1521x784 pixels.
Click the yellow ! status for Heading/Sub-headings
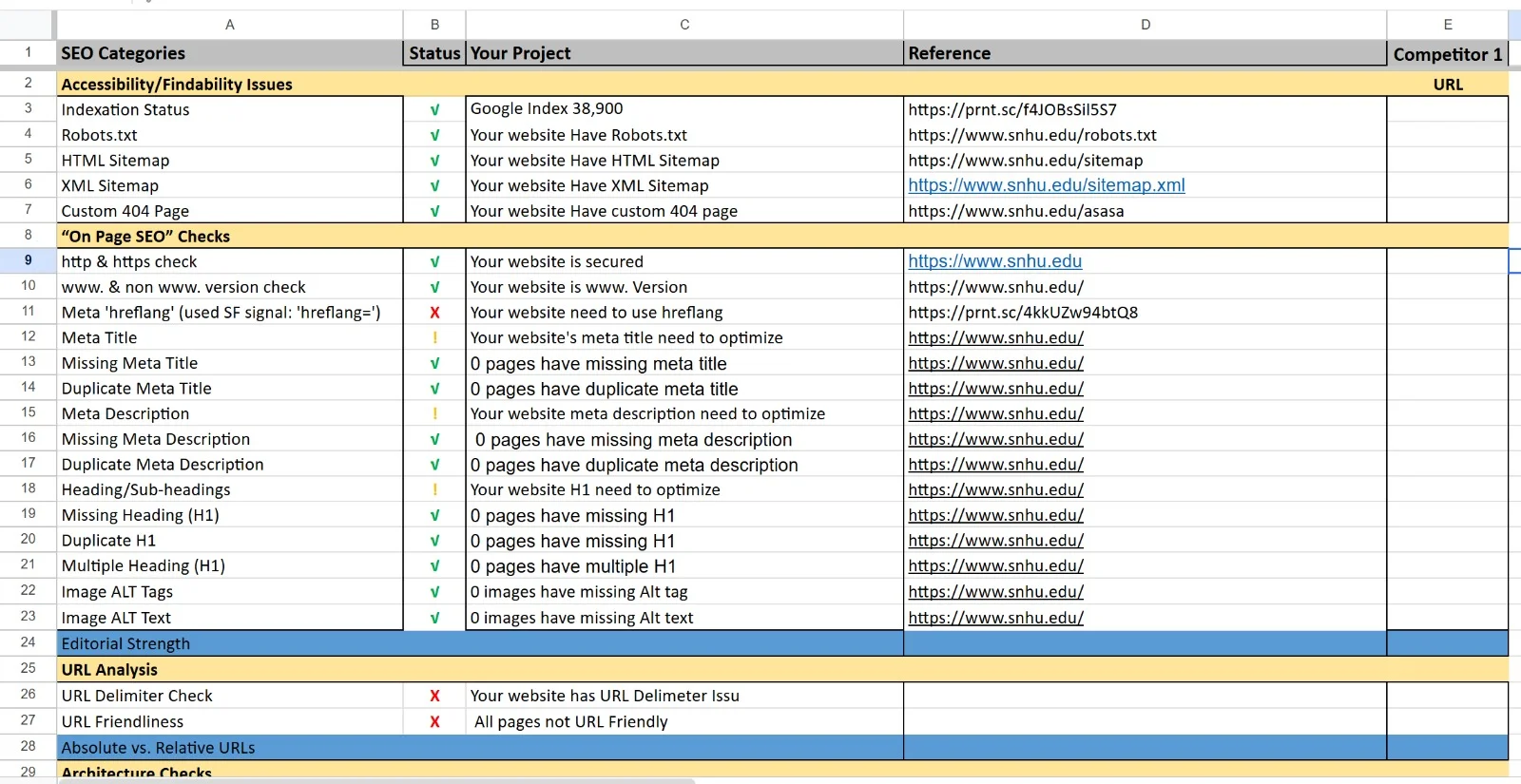tap(434, 489)
